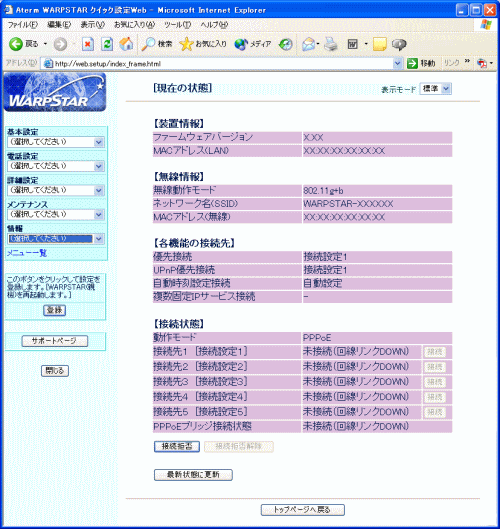
Task: Open the History clock icon
Action: coord(286,44)
